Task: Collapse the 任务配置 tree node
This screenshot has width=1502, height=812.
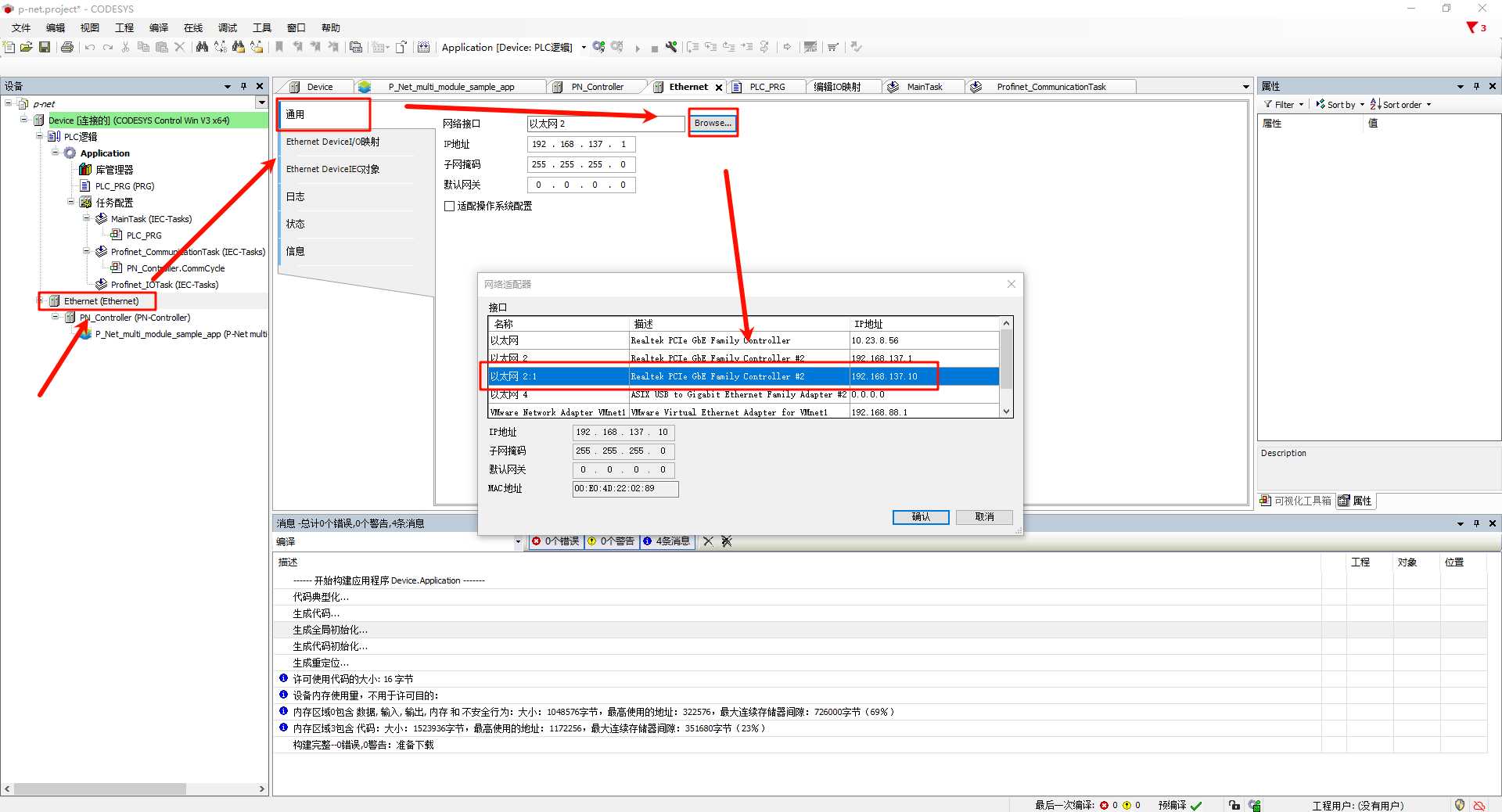Action: (71, 202)
